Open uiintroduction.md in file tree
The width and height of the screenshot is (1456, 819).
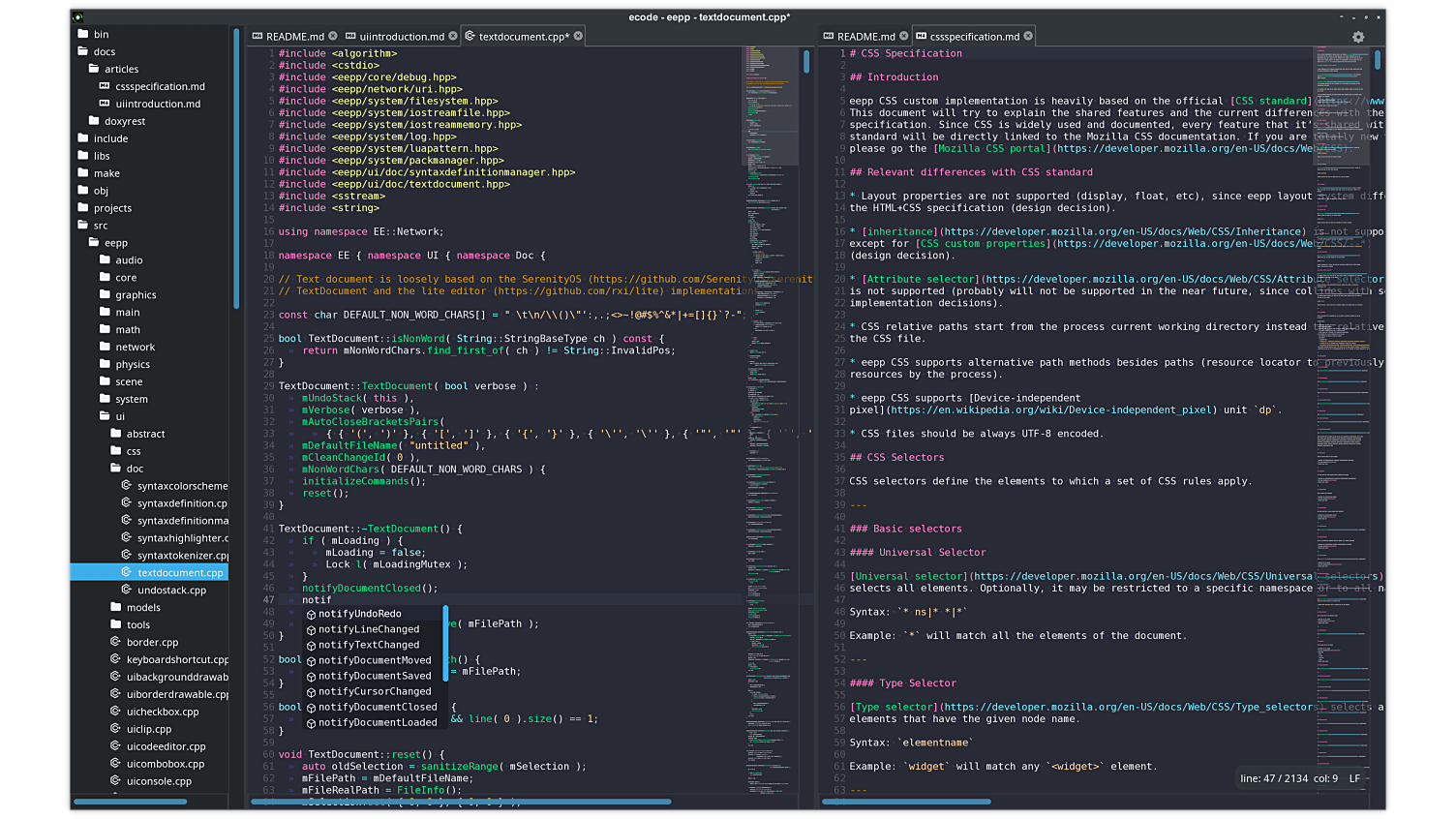[x=150, y=104]
